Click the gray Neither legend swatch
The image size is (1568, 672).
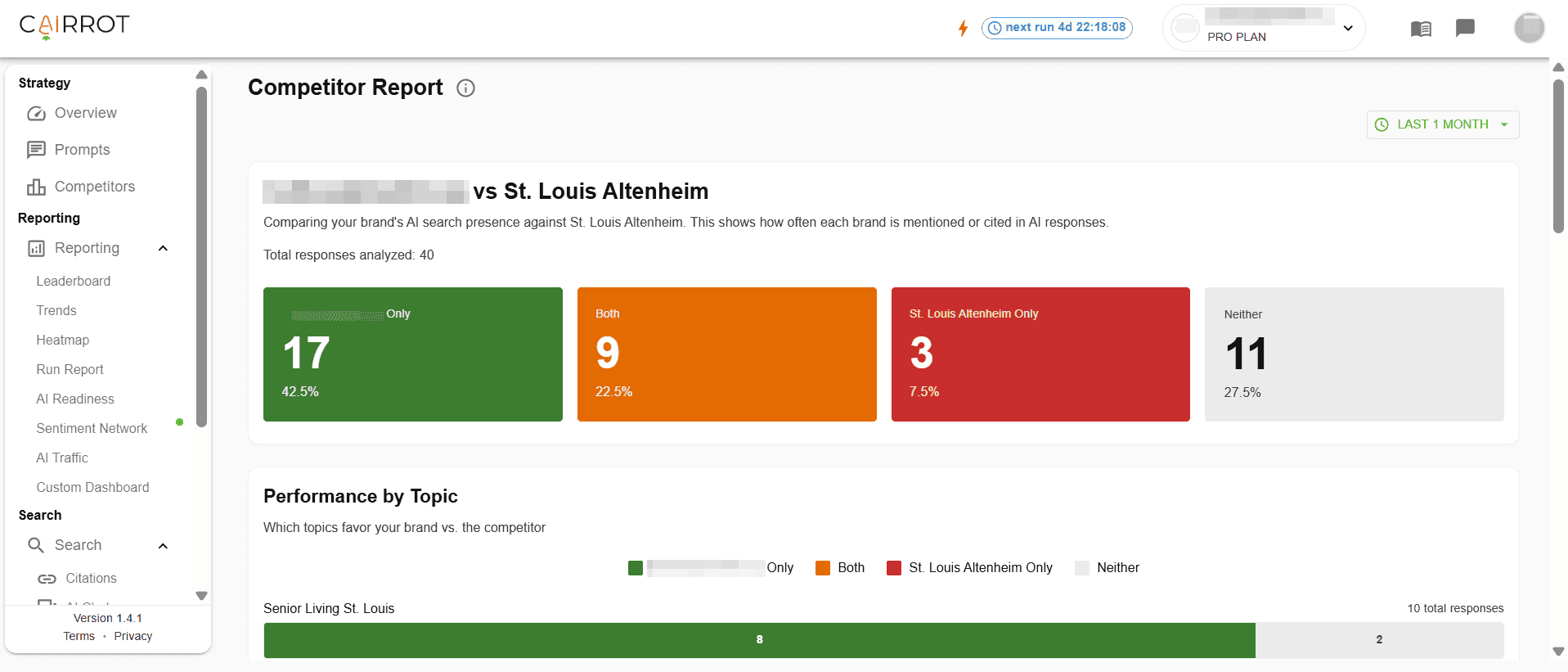1082,568
